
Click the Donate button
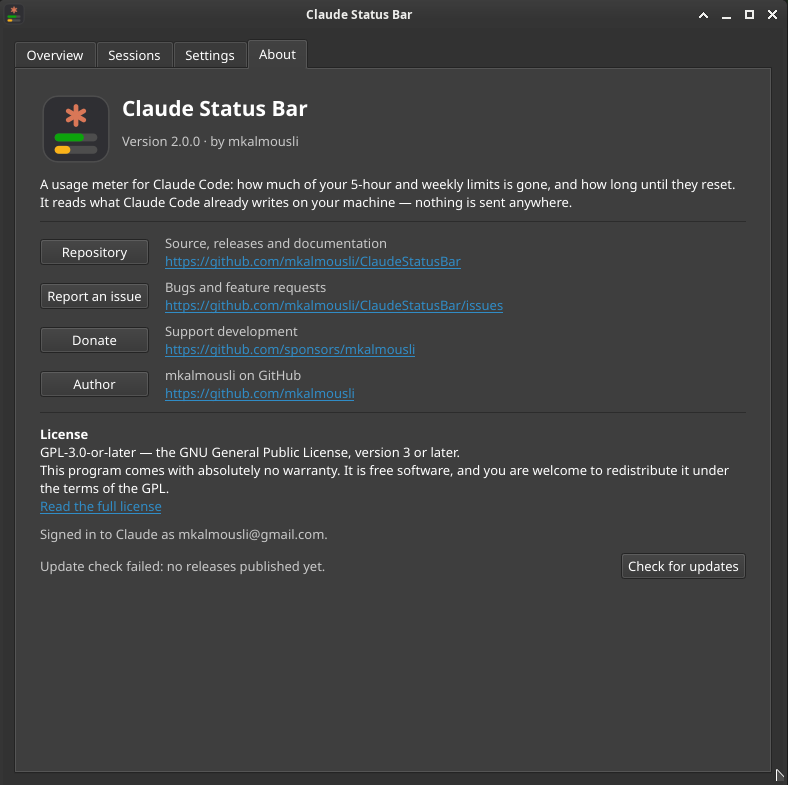pyautogui.click(x=94, y=340)
